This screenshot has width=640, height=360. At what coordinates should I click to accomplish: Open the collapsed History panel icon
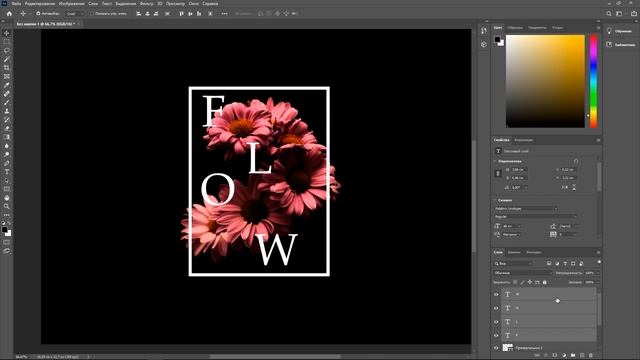click(484, 31)
